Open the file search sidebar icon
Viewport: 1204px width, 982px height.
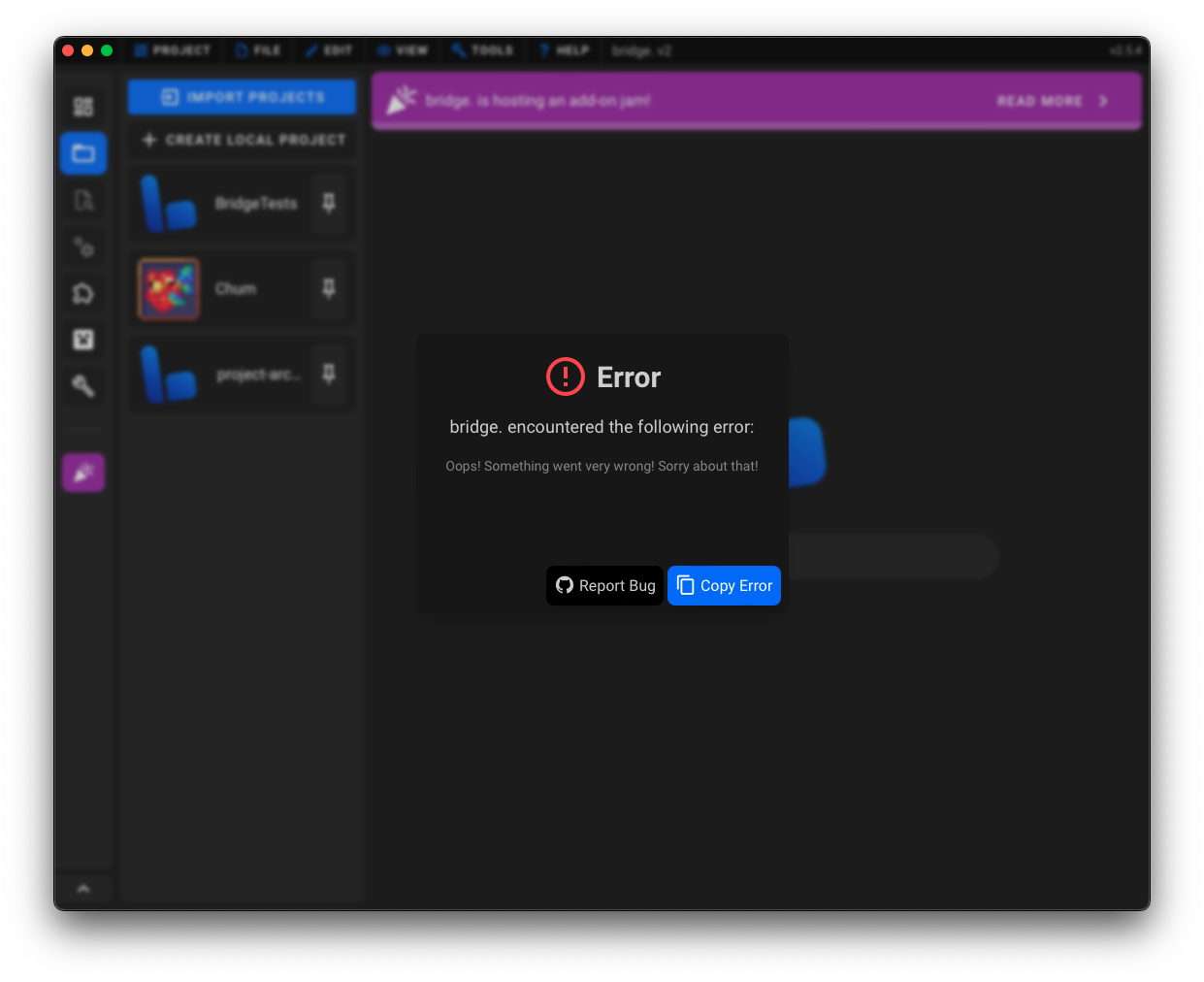83,200
